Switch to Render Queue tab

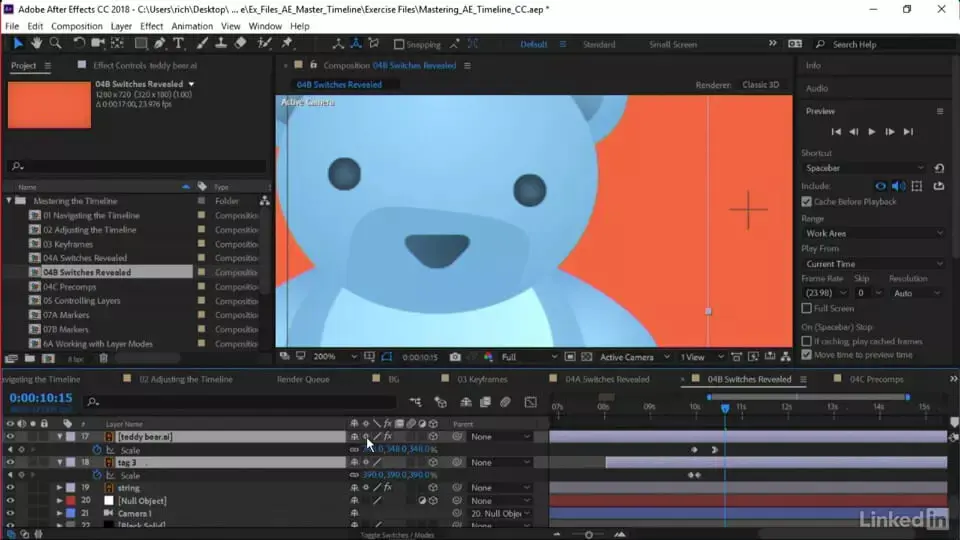pos(303,379)
